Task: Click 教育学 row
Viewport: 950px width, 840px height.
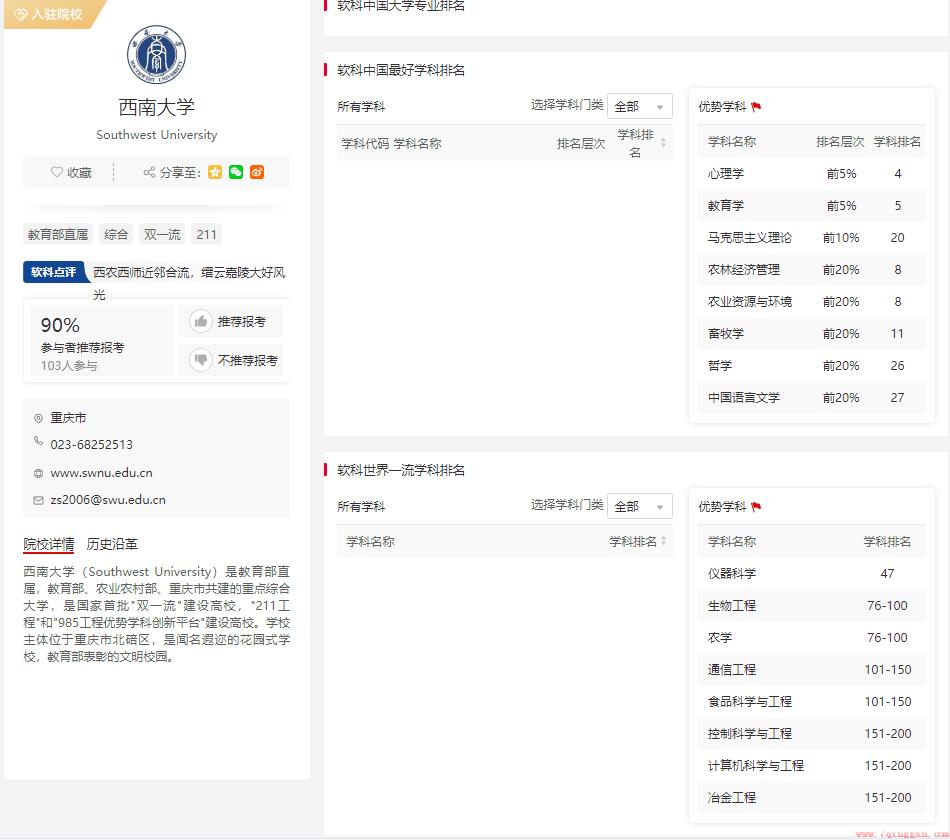Action: pos(811,205)
